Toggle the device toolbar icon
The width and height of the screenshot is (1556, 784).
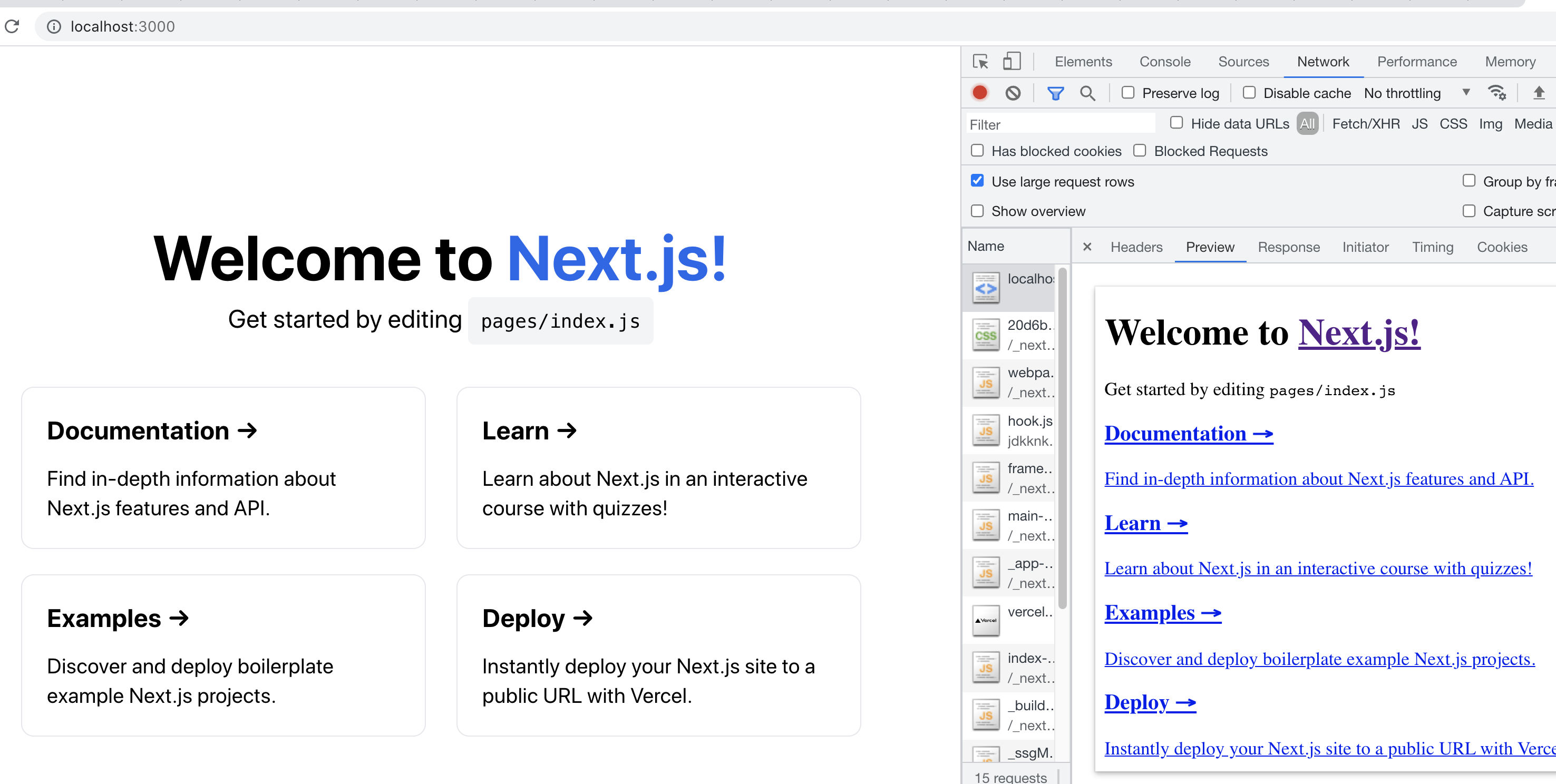[1012, 61]
